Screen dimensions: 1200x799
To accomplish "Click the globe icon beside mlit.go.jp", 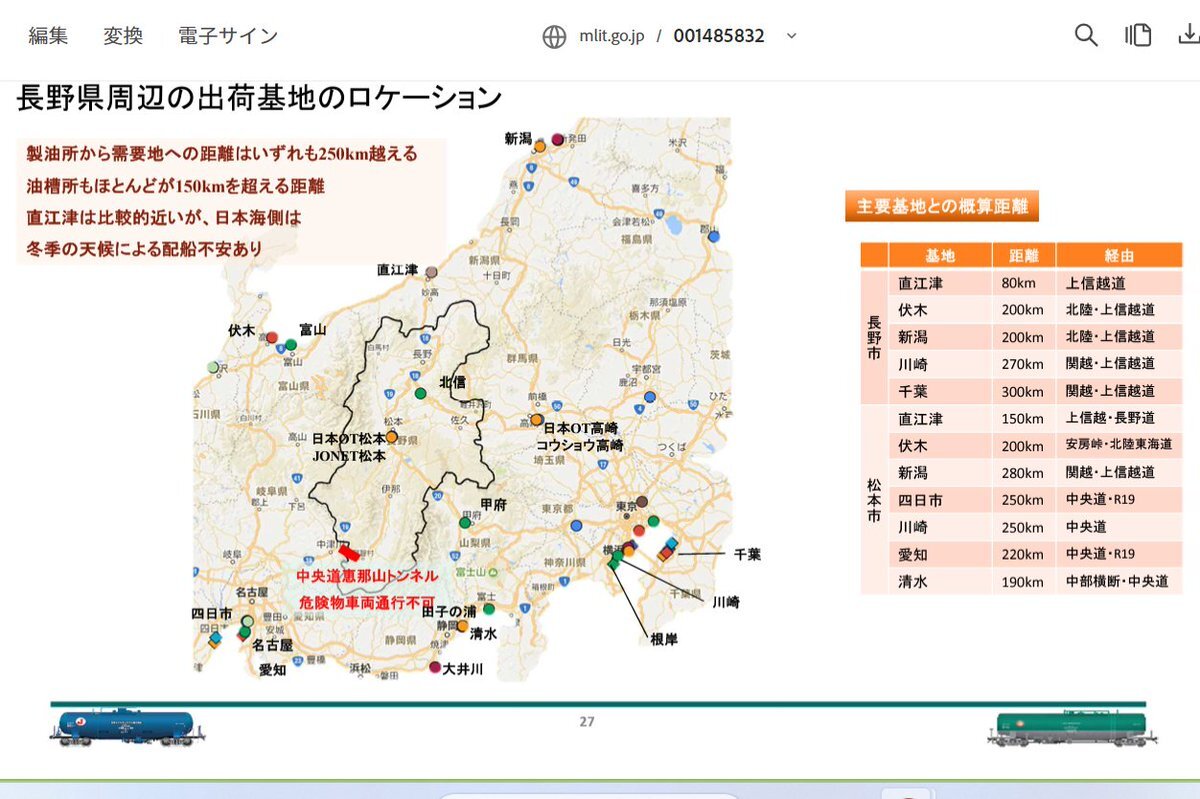I will [x=554, y=37].
